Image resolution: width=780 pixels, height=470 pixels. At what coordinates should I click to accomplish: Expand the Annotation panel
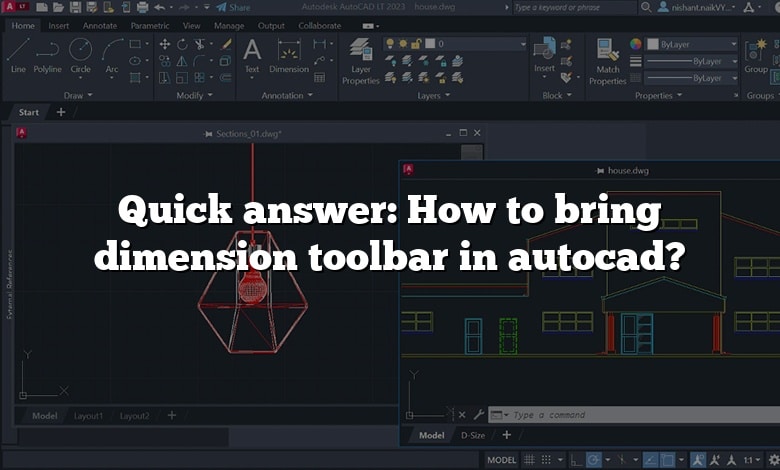coord(287,95)
